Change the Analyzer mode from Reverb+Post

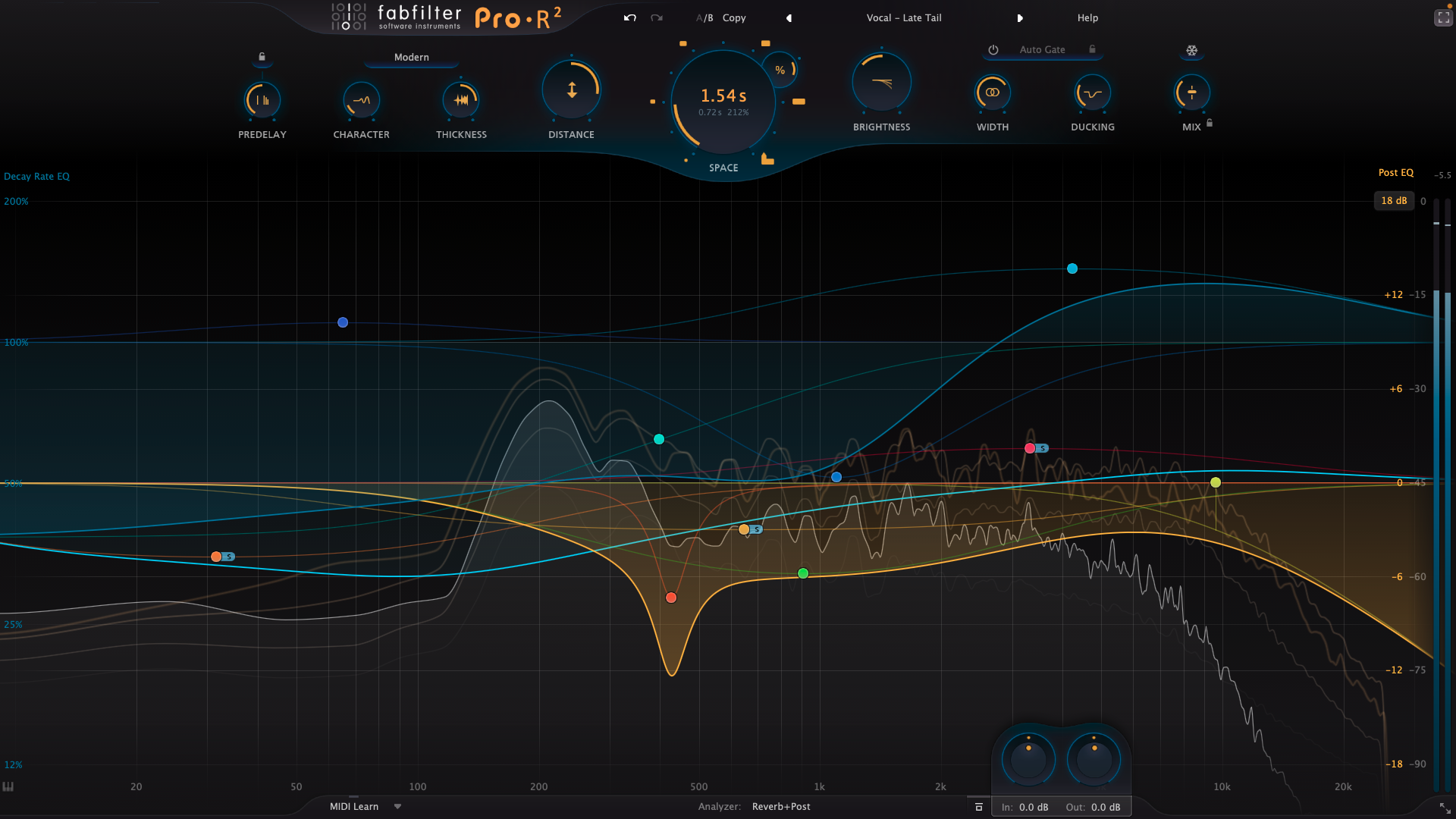pyautogui.click(x=780, y=806)
